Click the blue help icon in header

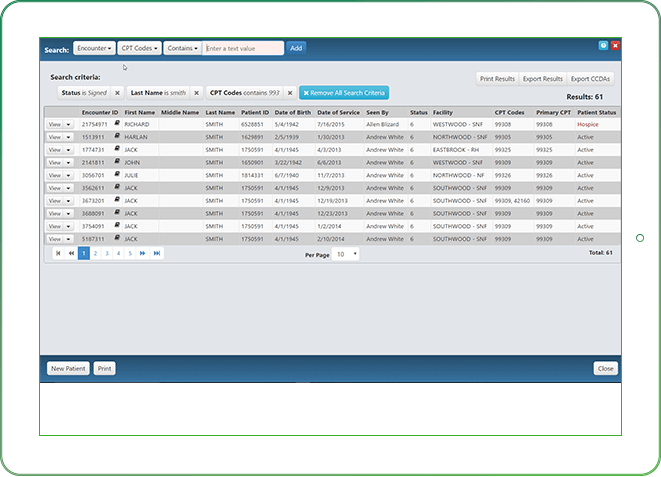pos(603,46)
